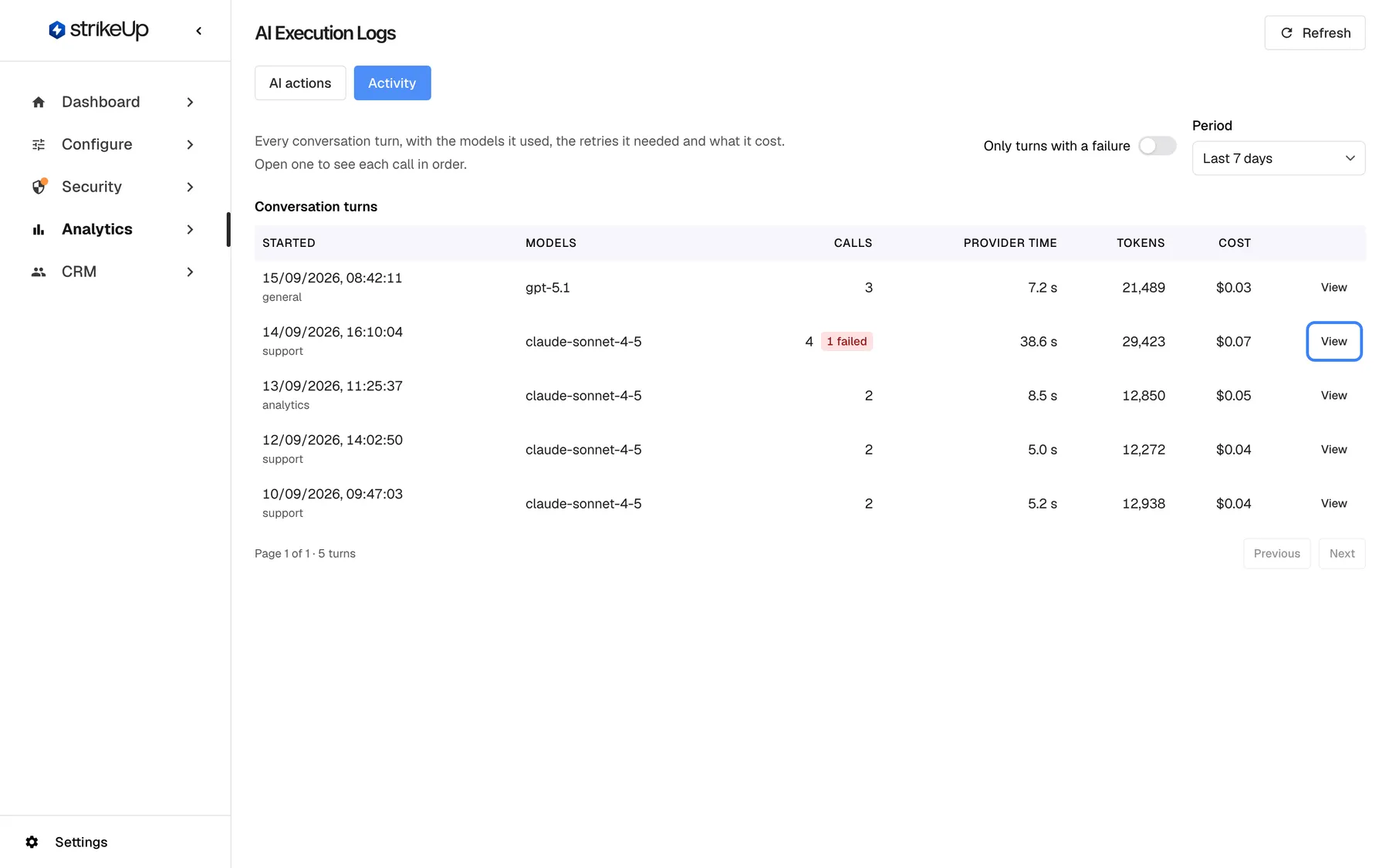The width and height of the screenshot is (1389, 868).
Task: View the 10/09/2026 support turn
Action: click(x=1333, y=503)
